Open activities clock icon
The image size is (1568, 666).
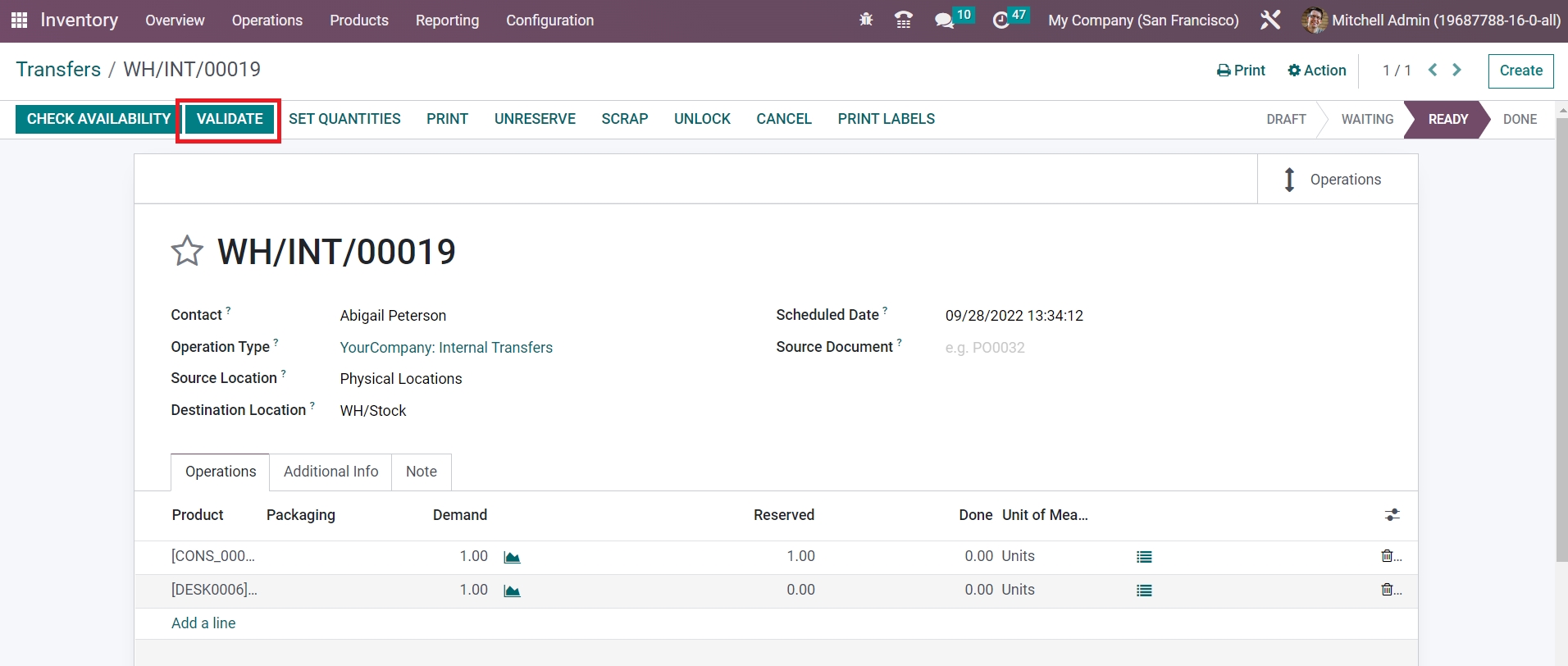[x=1001, y=21]
